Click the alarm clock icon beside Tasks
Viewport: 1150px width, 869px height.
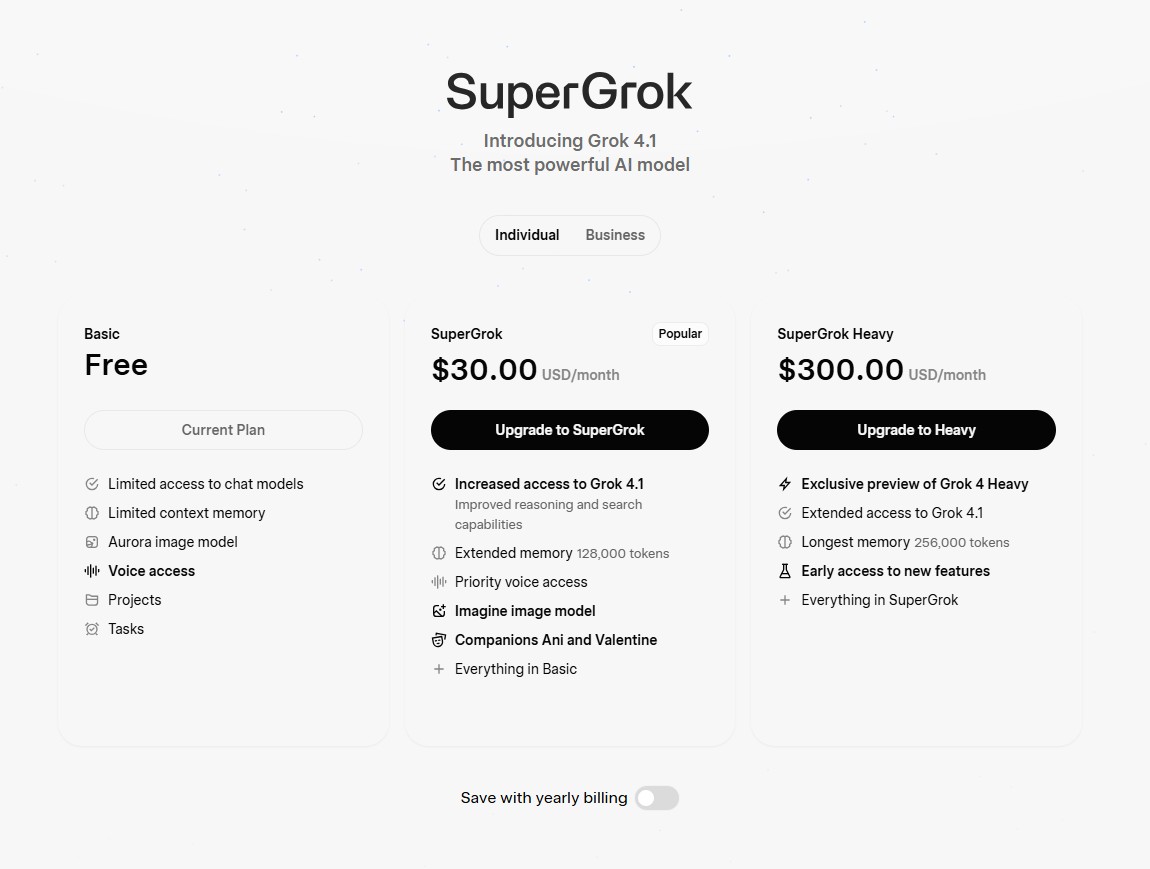pyautogui.click(x=92, y=629)
